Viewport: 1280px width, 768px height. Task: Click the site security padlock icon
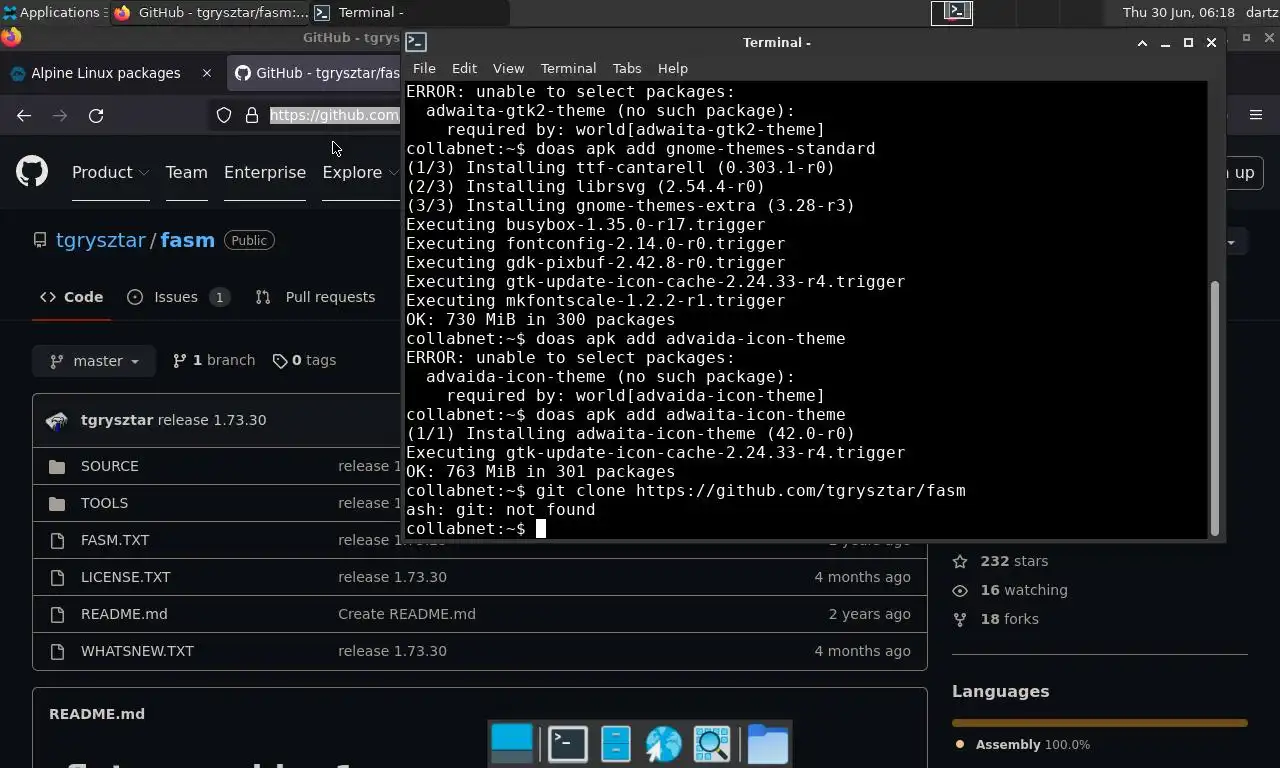252,115
